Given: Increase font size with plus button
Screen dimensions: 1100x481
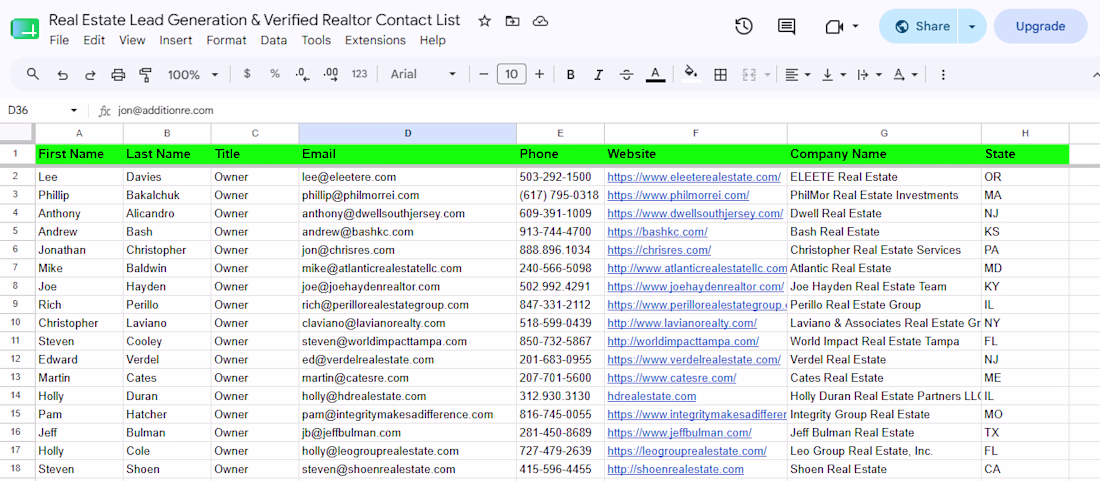Looking at the screenshot, I should [x=539, y=74].
